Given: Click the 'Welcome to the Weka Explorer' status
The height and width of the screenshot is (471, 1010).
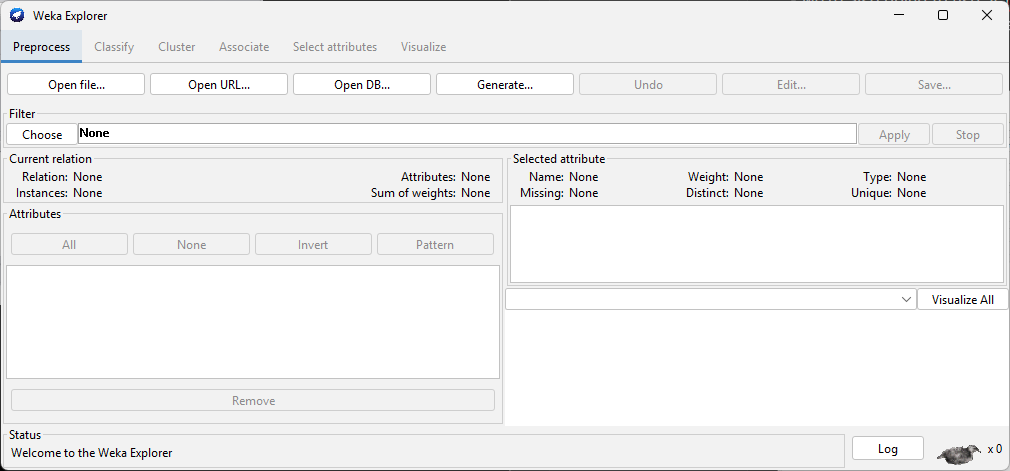Looking at the screenshot, I should [92, 453].
